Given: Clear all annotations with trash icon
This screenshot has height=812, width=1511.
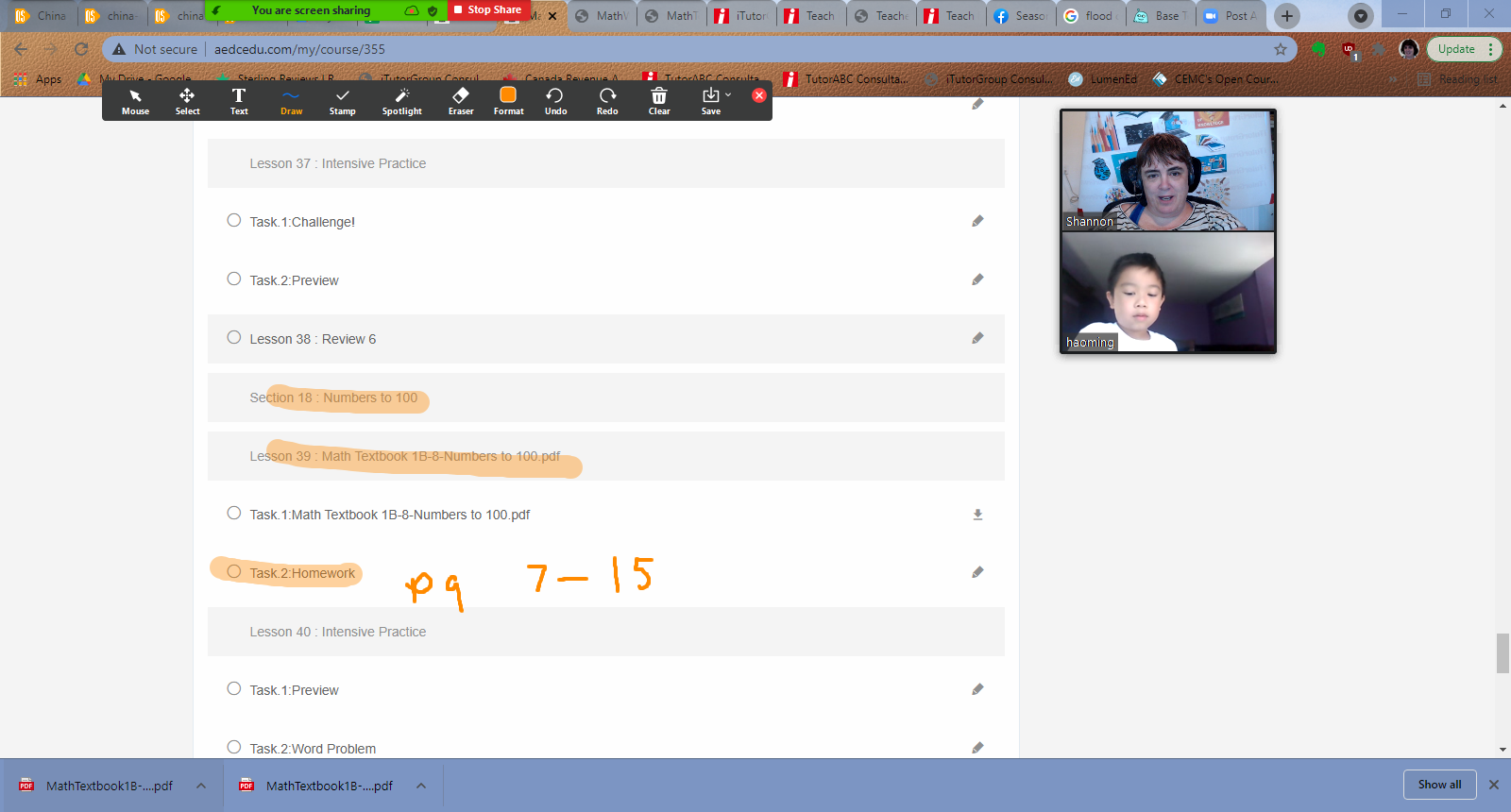Looking at the screenshot, I should pos(659,101).
